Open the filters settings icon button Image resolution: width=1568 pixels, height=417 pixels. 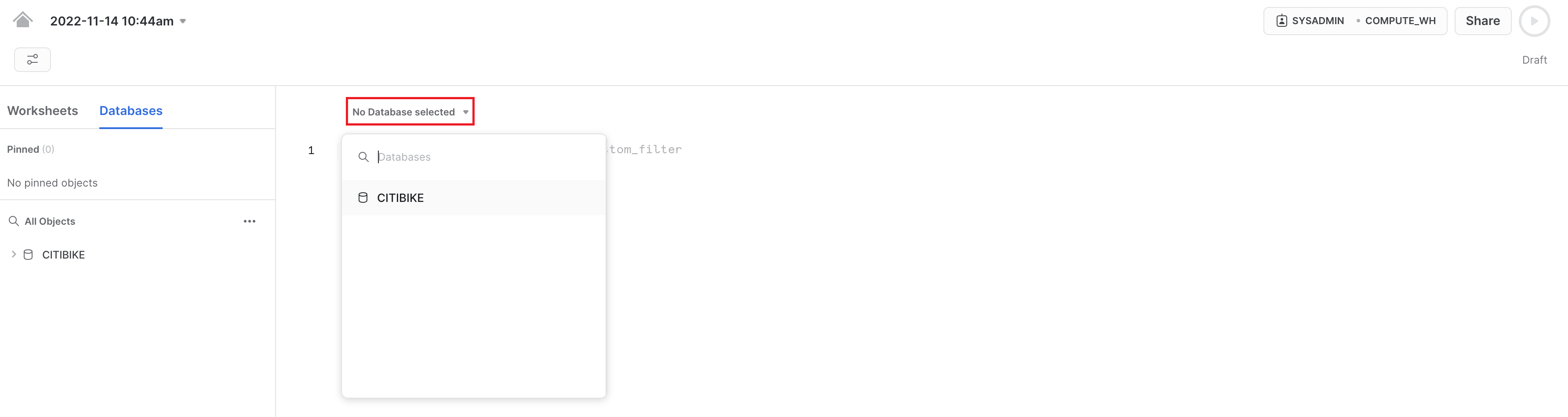(x=32, y=60)
